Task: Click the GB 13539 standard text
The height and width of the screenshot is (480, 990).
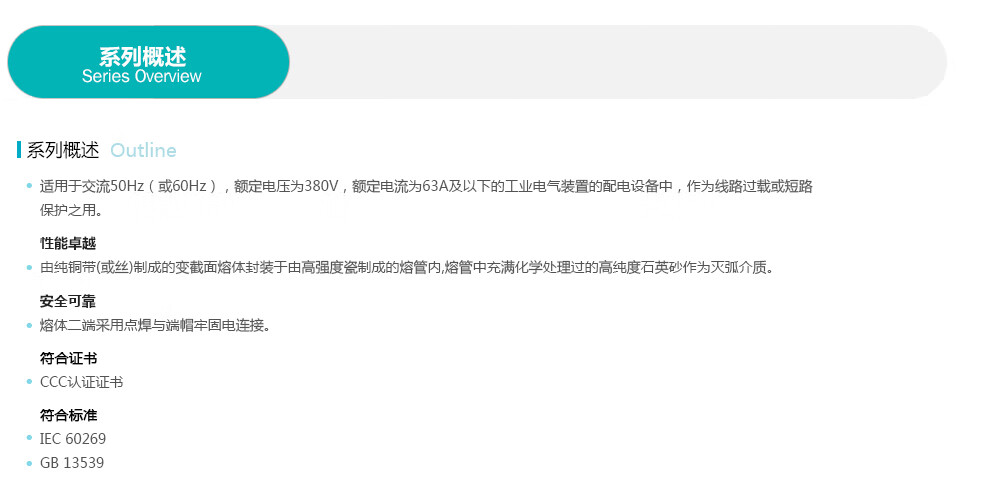Action: (x=72, y=463)
